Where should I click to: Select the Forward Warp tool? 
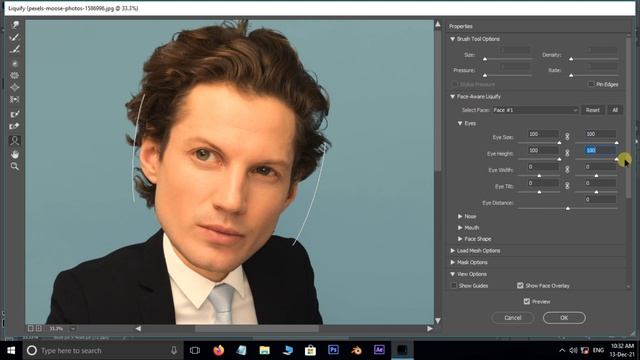click(x=15, y=25)
